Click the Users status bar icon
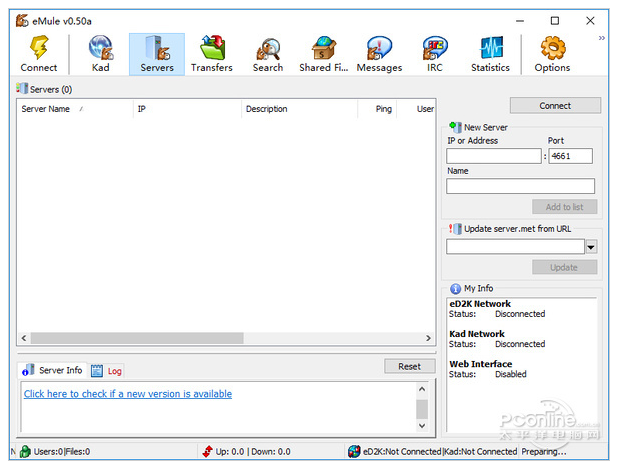The width and height of the screenshot is (621, 464). coord(25,451)
